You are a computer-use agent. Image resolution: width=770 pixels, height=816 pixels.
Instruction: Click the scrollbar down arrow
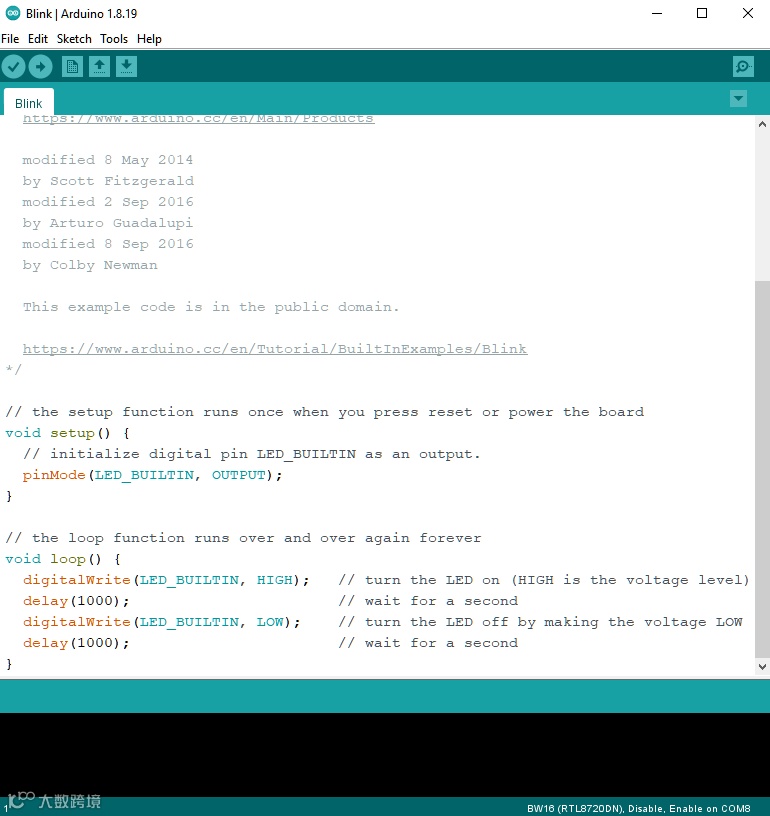tap(762, 667)
